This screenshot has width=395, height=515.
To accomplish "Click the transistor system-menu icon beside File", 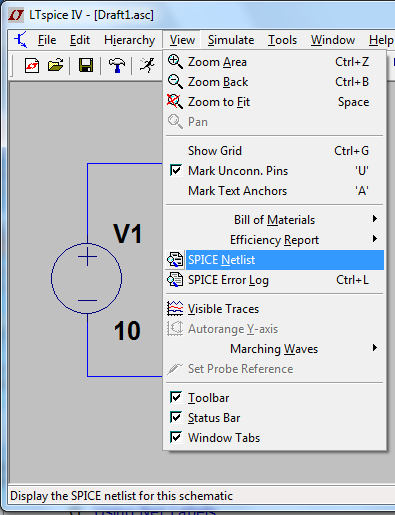I will tap(21, 40).
